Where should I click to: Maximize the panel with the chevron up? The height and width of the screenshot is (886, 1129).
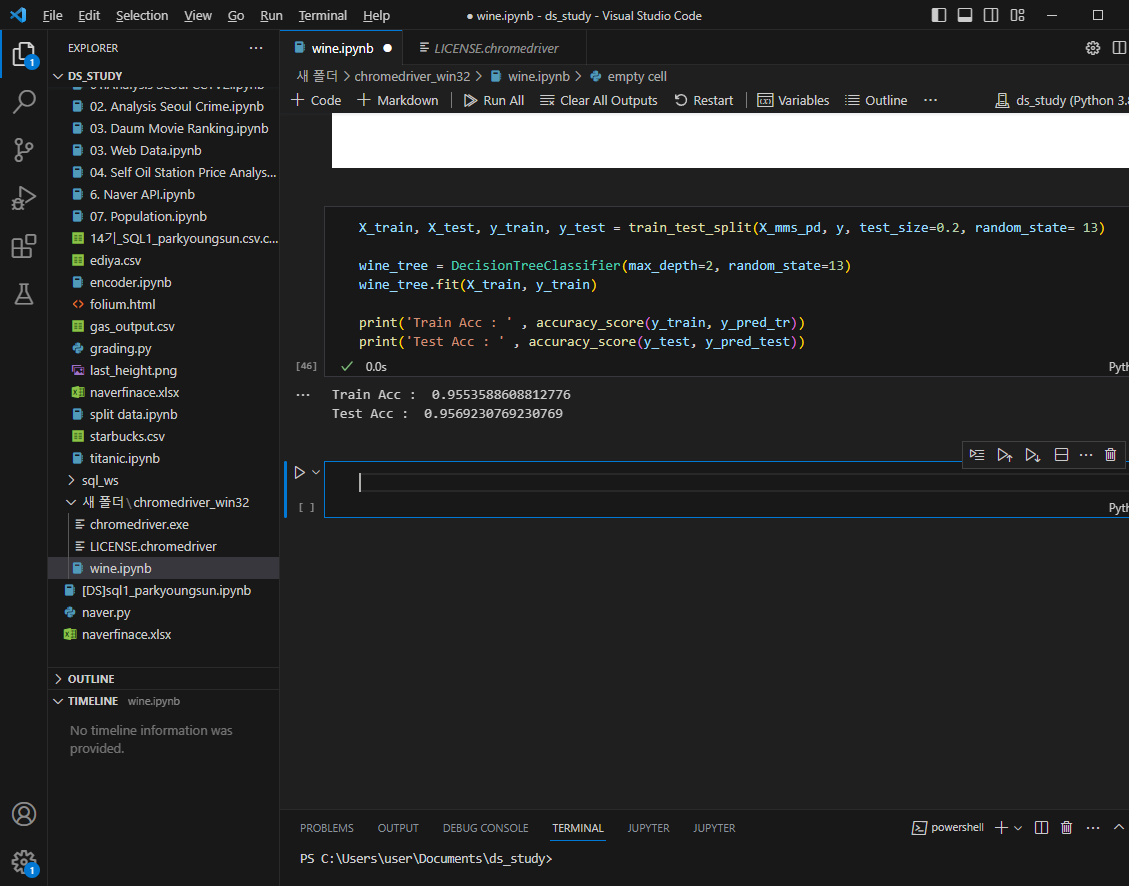(x=1118, y=828)
